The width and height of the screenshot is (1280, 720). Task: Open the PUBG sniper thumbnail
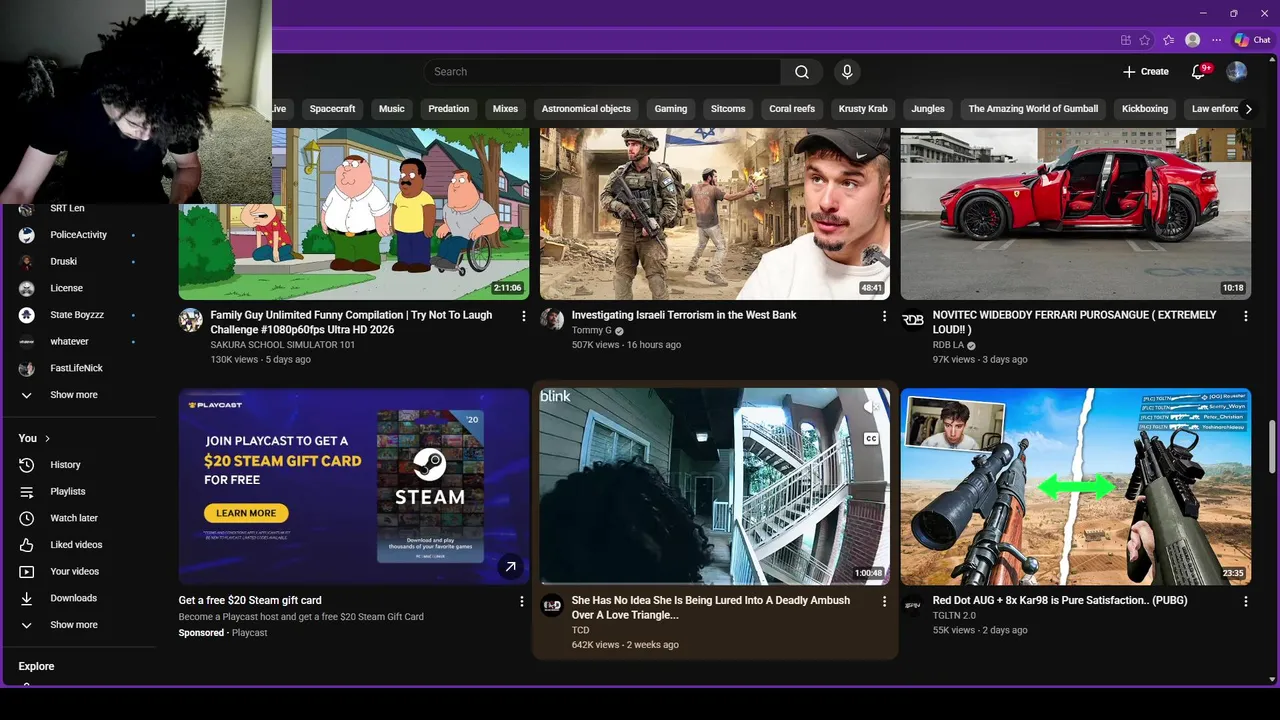coord(1076,487)
